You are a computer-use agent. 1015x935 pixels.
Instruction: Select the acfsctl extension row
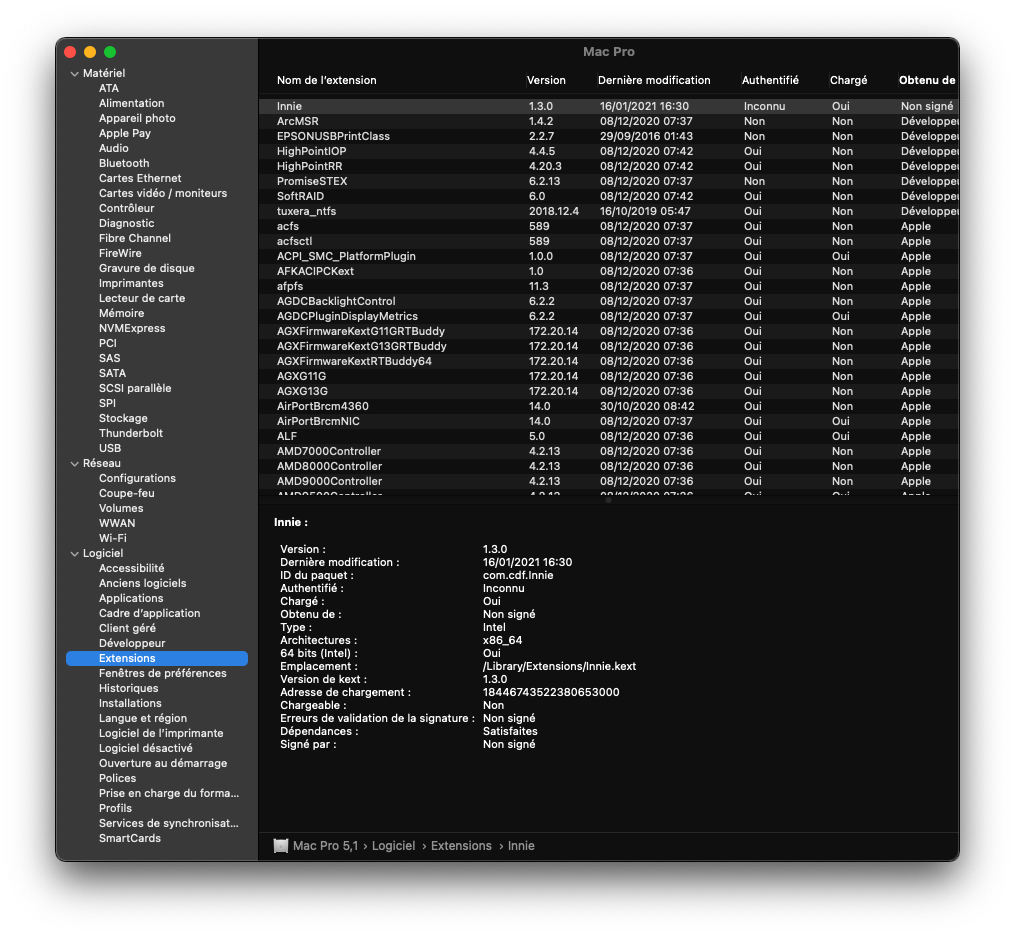608,241
